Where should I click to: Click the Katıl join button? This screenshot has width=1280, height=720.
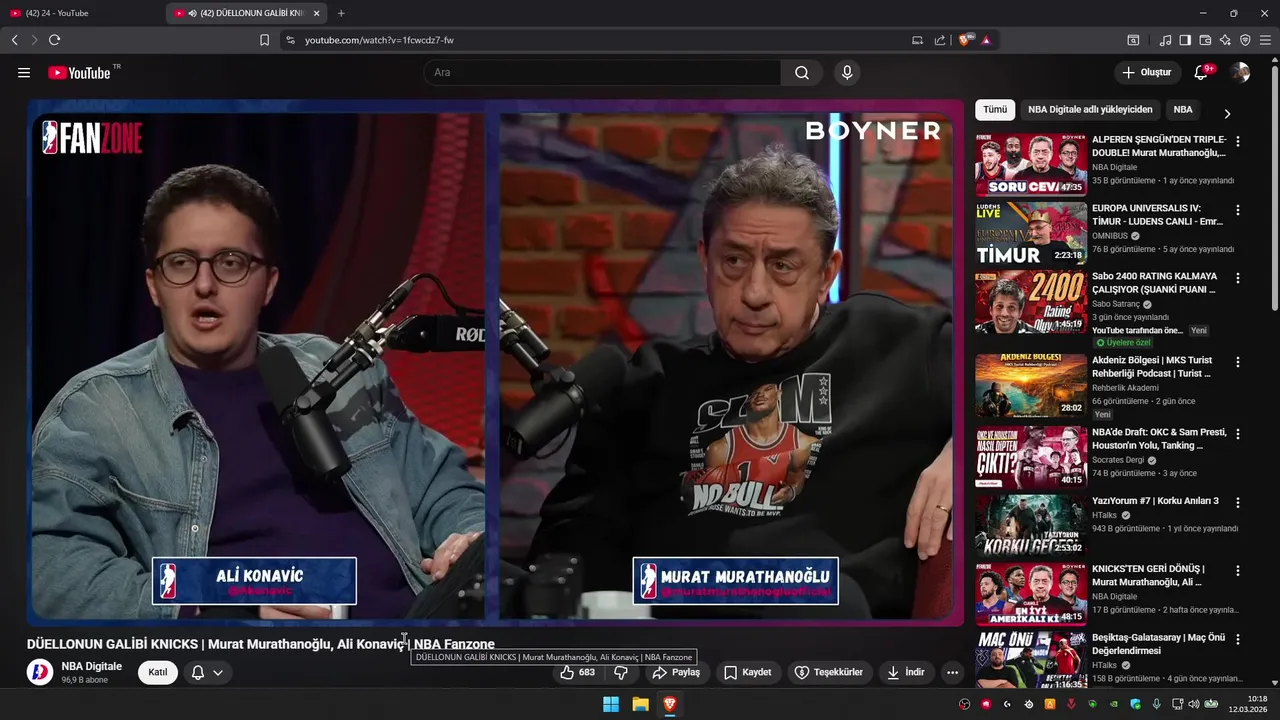[x=158, y=672]
